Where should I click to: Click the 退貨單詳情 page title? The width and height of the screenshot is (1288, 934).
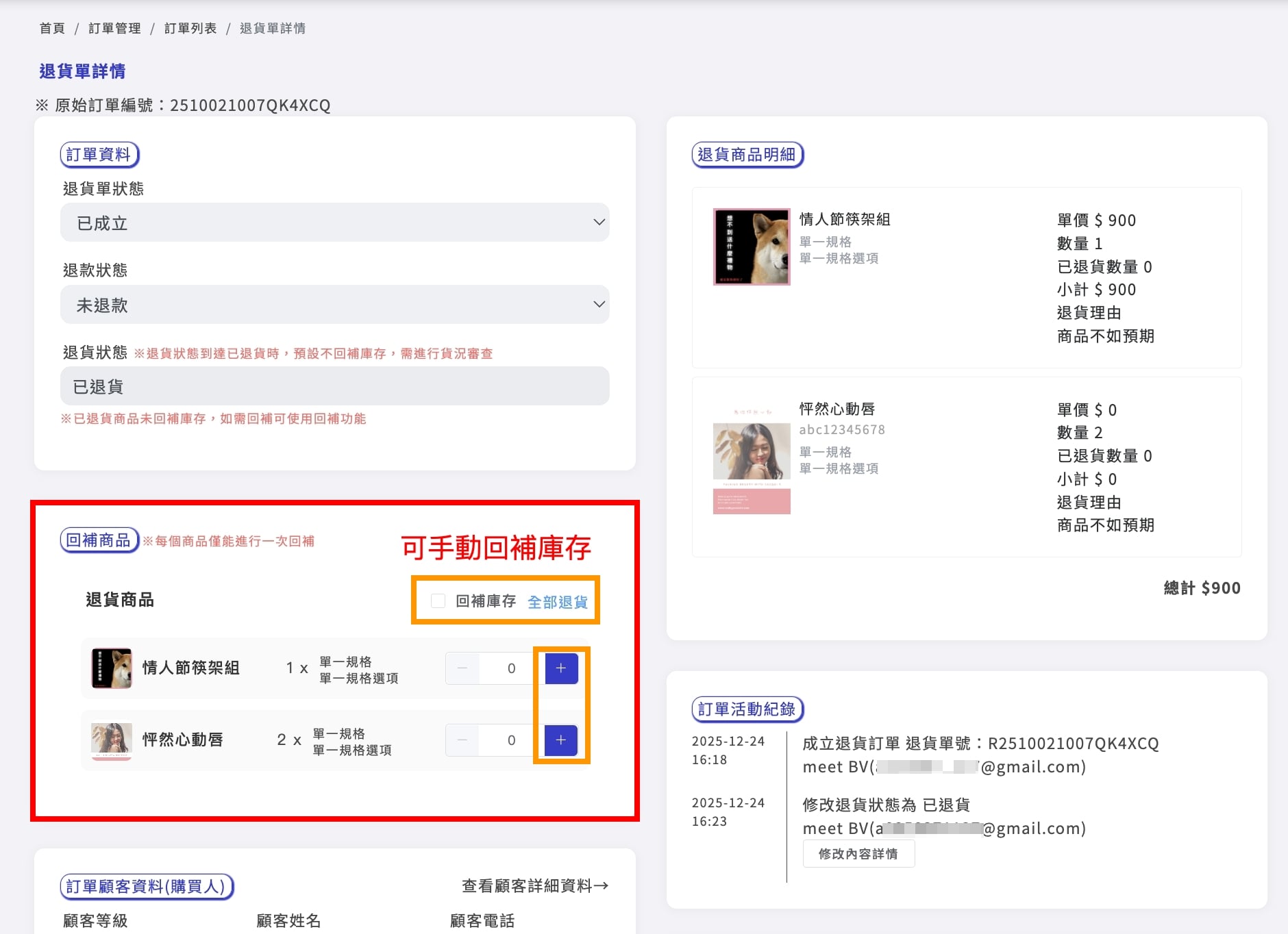(x=82, y=71)
